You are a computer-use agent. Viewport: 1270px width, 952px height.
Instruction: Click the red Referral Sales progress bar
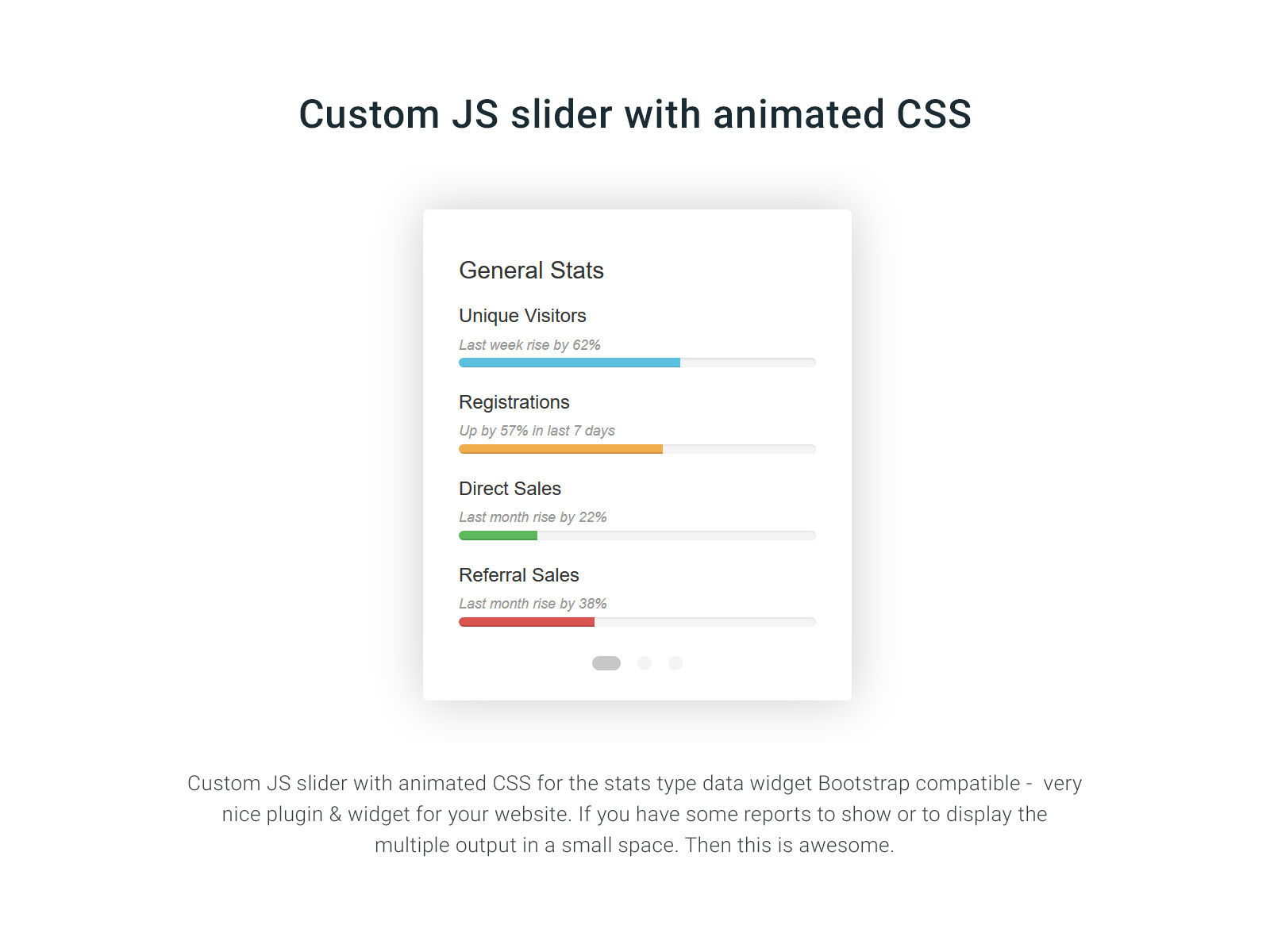coord(526,622)
